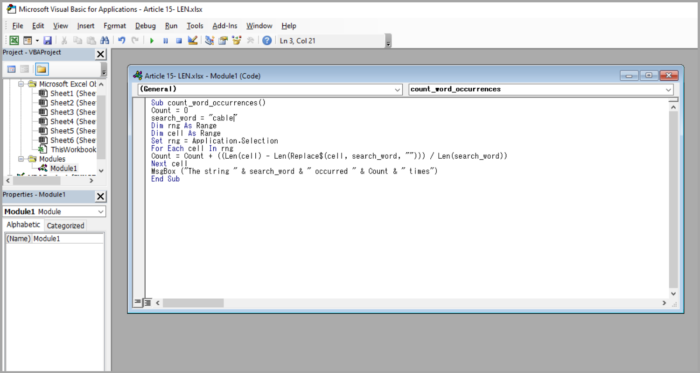700x373 pixels.
Task: Click the MsgBox line in the code
Action: (x=294, y=171)
